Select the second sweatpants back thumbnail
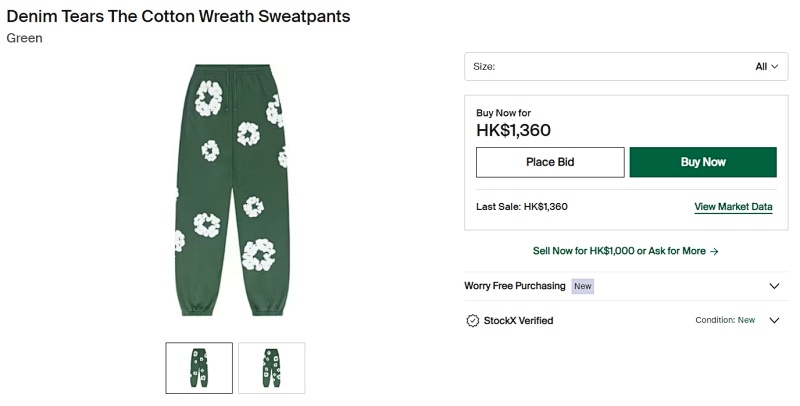The height and width of the screenshot is (406, 800). (271, 368)
